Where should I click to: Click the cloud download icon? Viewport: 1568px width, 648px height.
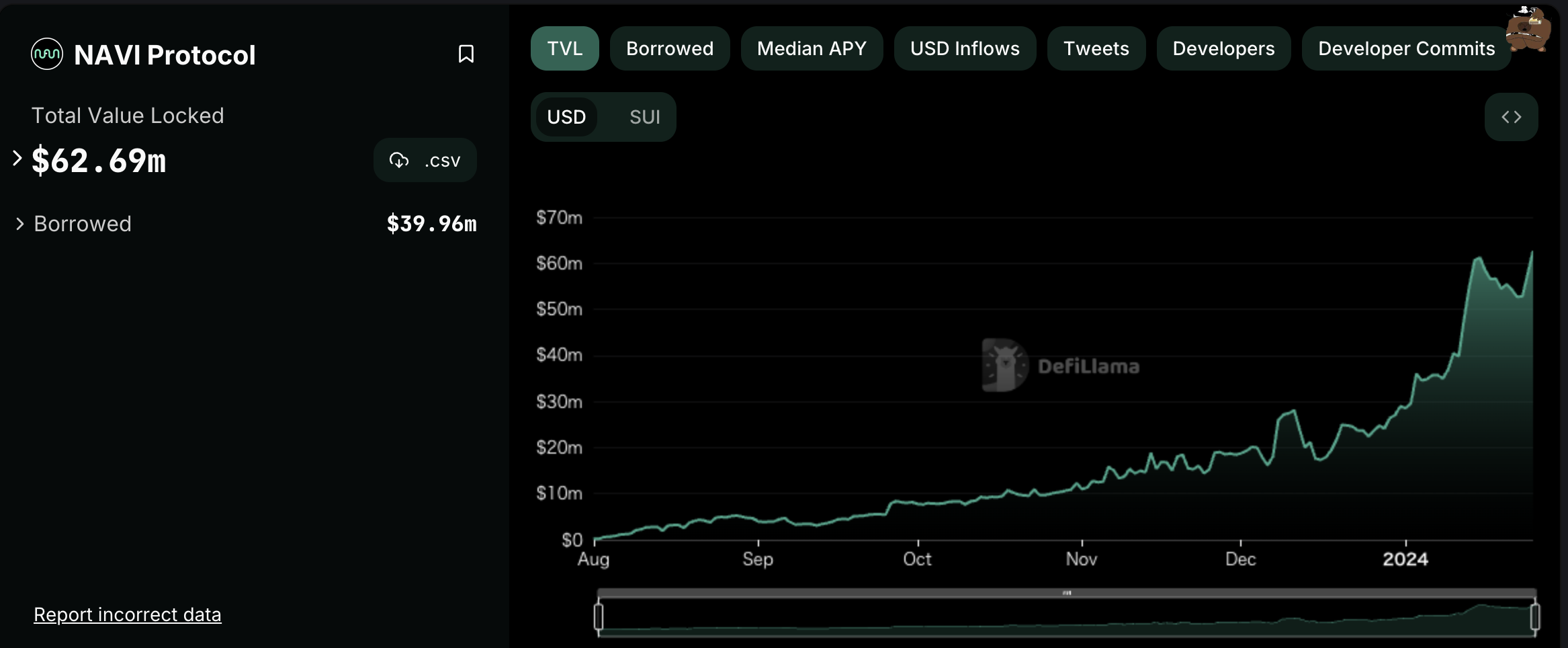(x=399, y=161)
